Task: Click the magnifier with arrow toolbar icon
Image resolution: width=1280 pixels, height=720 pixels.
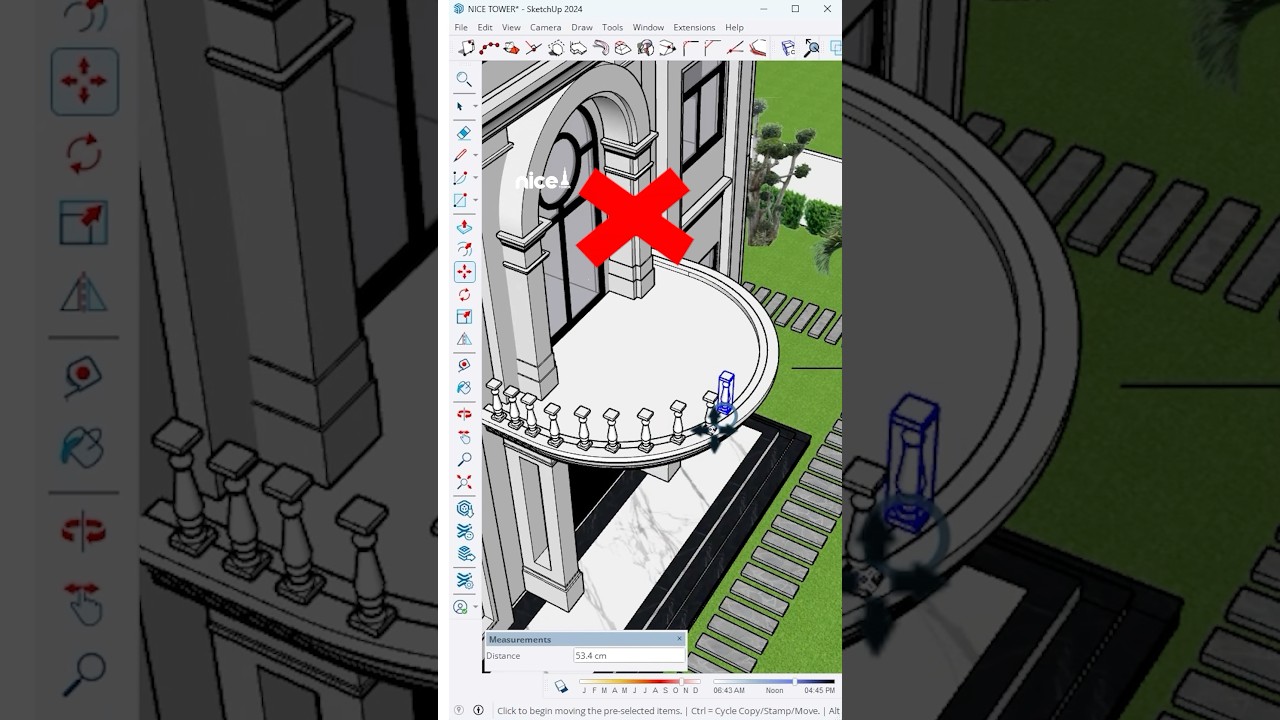Action: [811, 48]
